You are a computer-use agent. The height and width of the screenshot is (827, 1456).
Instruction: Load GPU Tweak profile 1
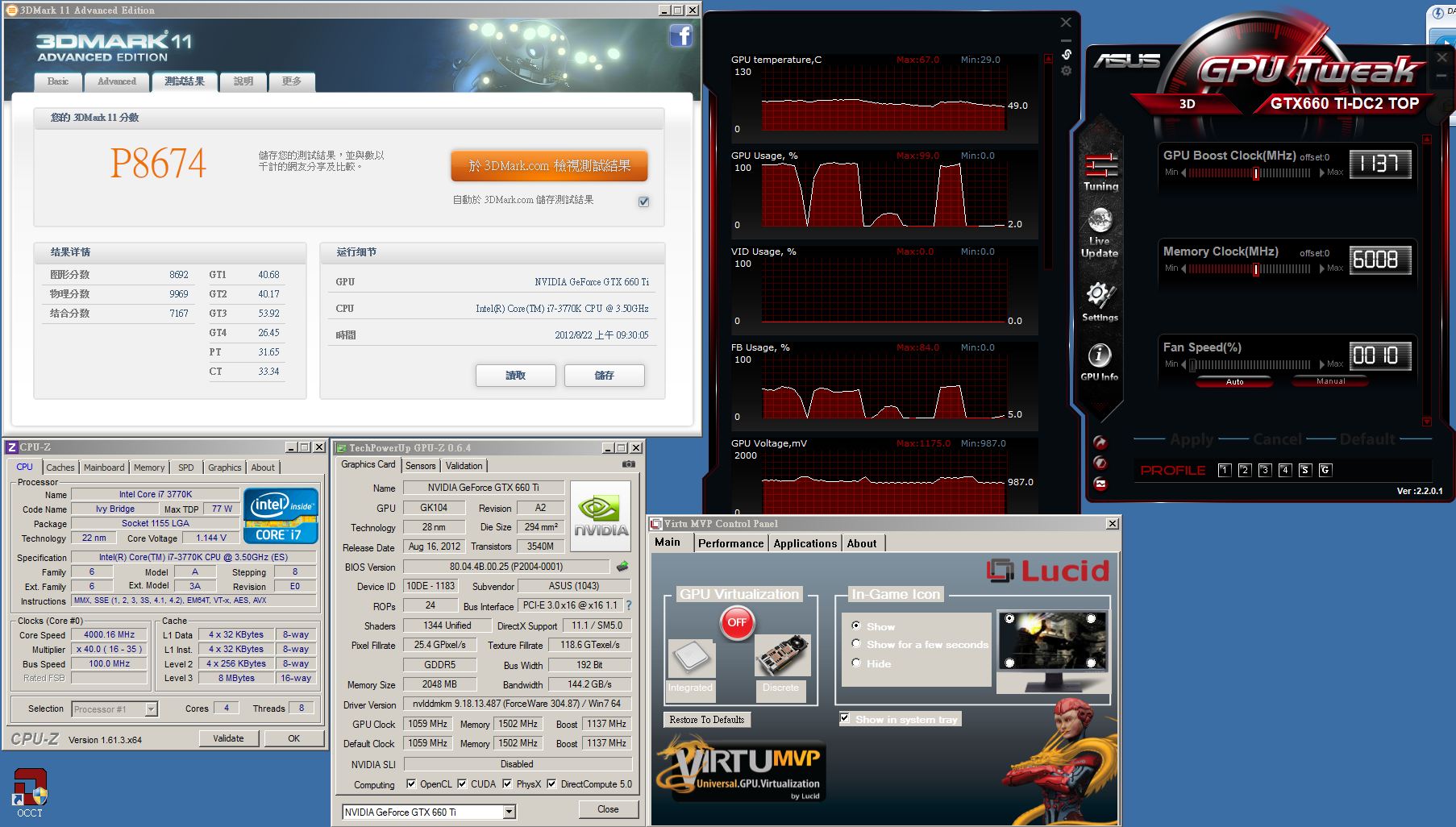1225,470
